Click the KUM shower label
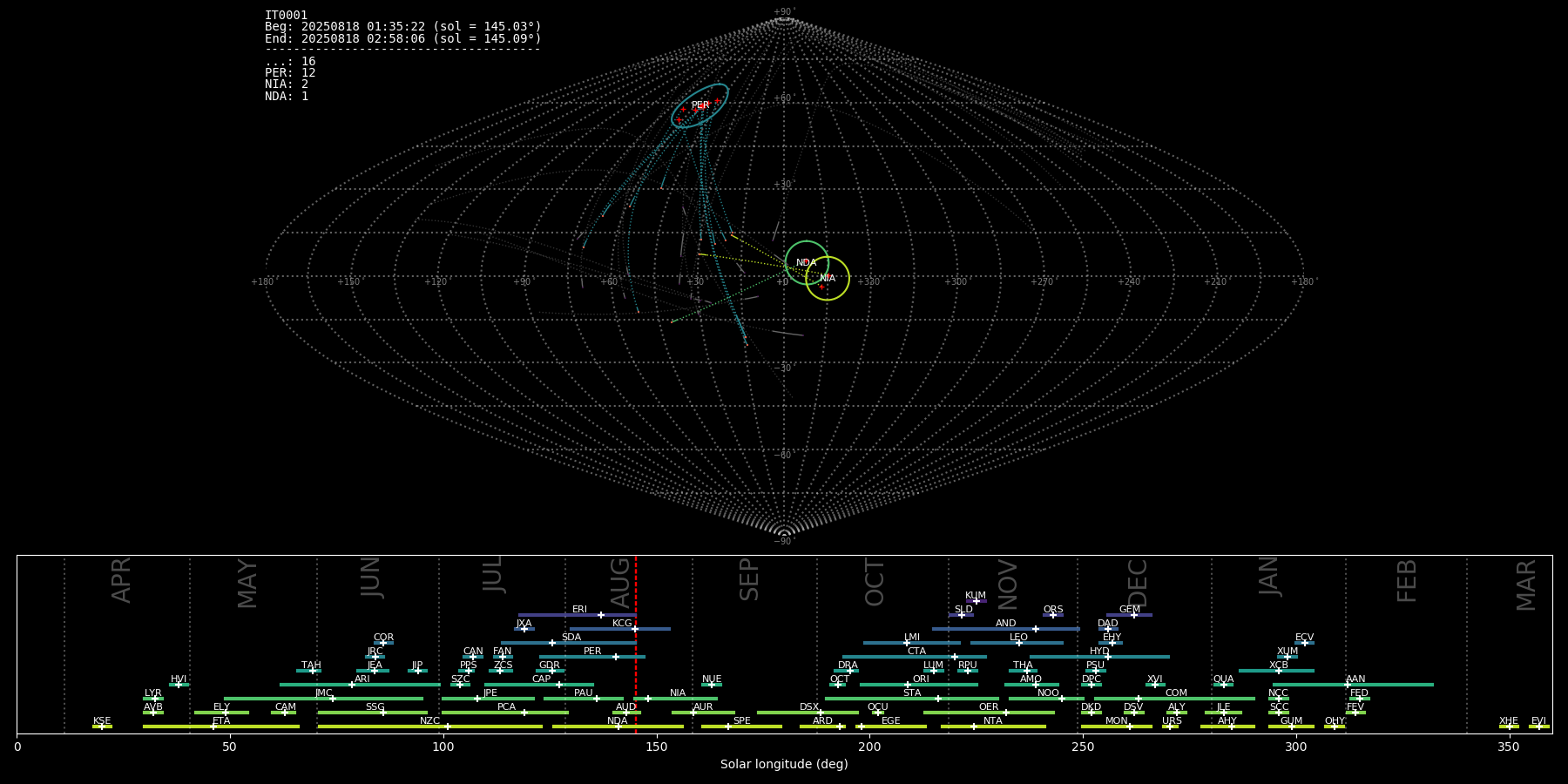The height and width of the screenshot is (784, 1568). pyautogui.click(x=976, y=595)
